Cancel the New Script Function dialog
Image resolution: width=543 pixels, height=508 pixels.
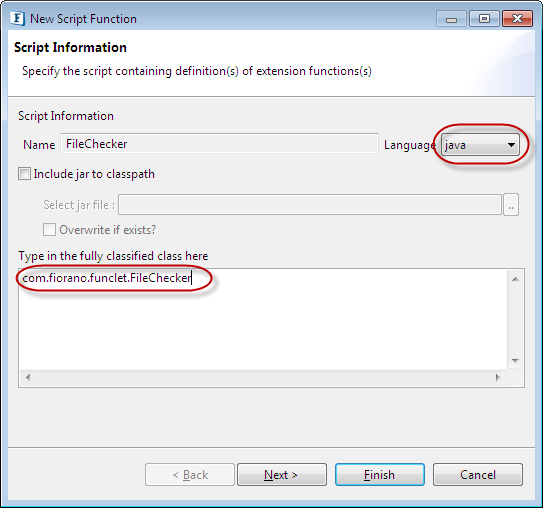[478, 474]
